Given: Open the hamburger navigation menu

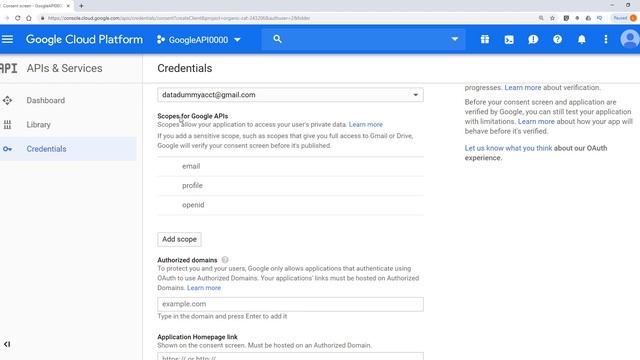Looking at the screenshot, I should tap(7, 39).
